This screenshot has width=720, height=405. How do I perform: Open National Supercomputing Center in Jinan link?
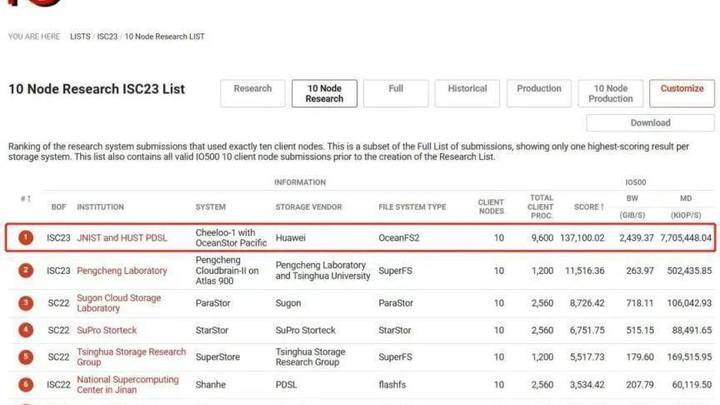point(128,384)
